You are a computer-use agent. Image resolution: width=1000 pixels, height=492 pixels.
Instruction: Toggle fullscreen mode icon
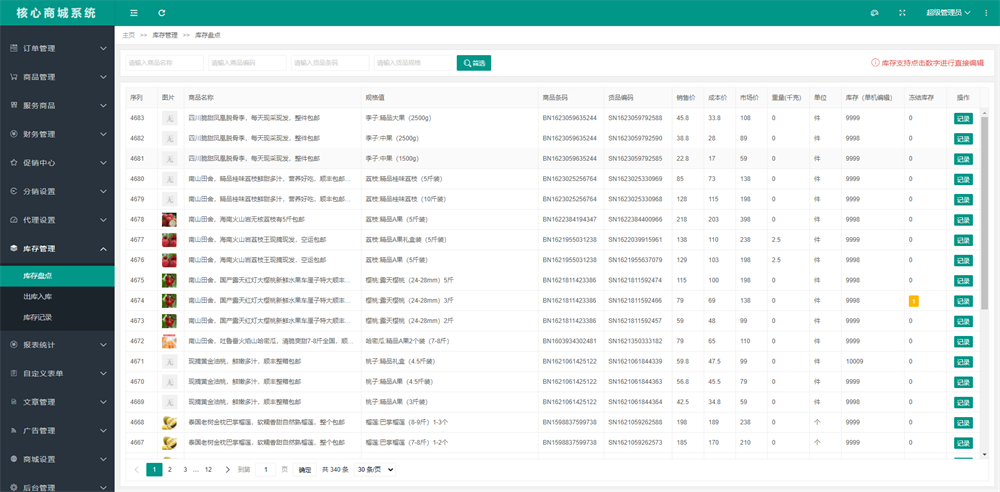pyautogui.click(x=902, y=13)
